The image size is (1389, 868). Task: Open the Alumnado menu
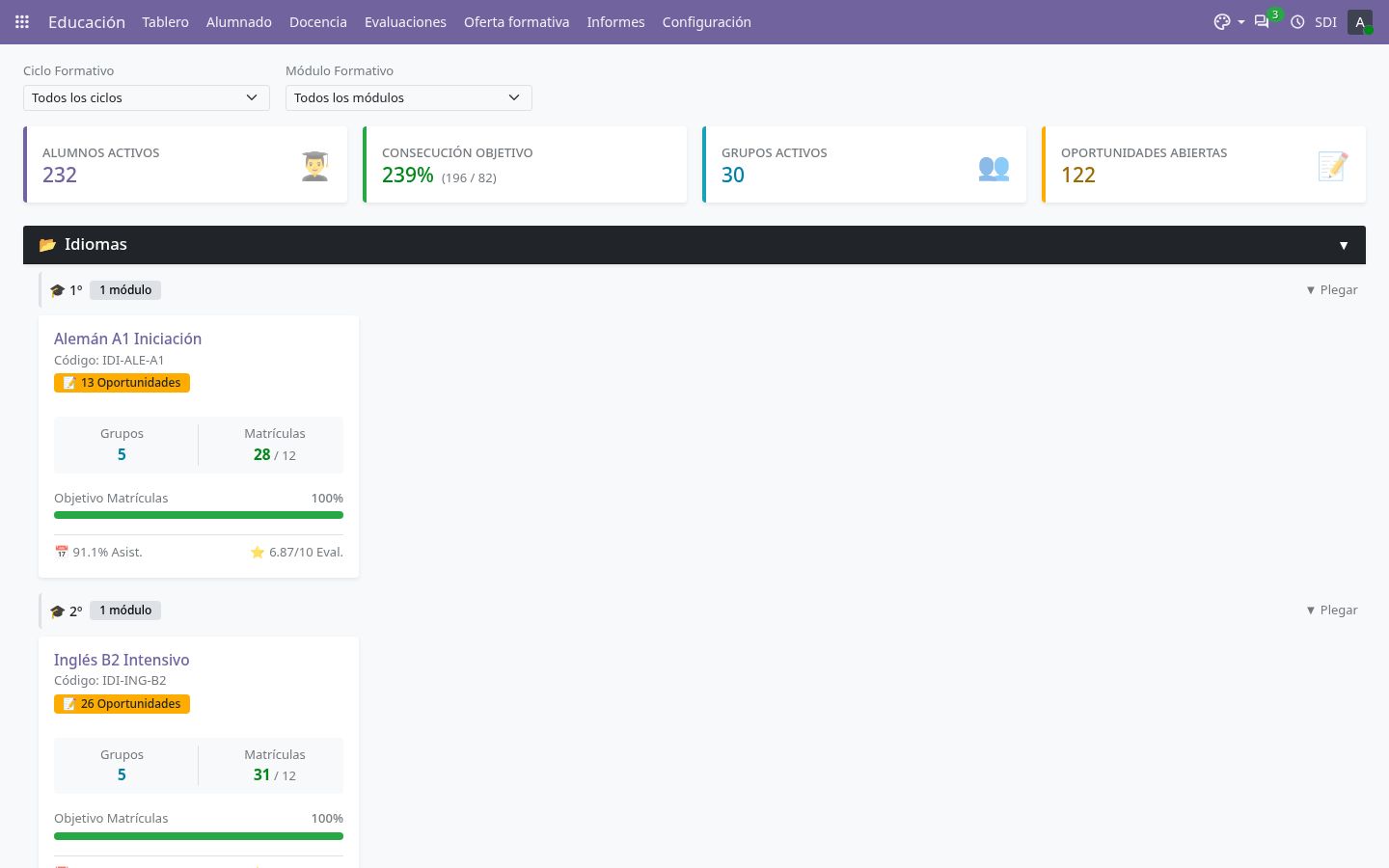[x=239, y=22]
